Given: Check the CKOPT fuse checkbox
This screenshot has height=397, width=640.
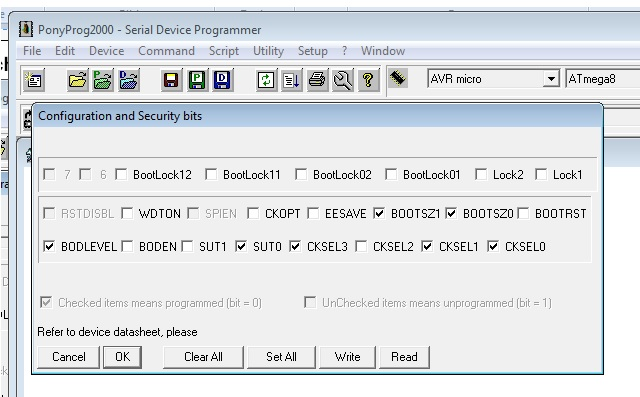Looking at the screenshot, I should coord(253,213).
